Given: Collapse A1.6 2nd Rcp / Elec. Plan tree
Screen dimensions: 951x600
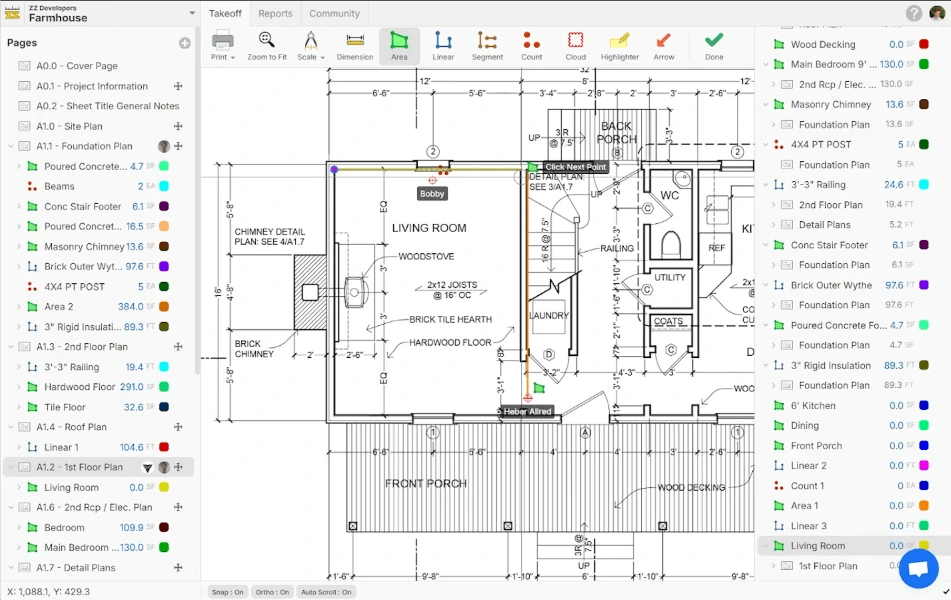Looking at the screenshot, I should (x=11, y=507).
